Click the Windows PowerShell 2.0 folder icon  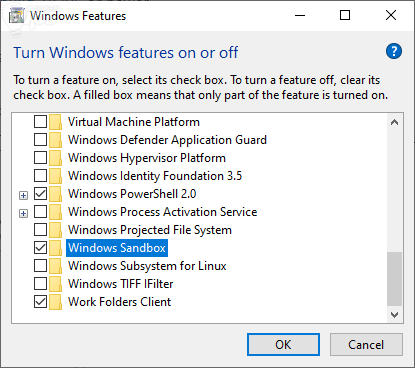pos(55,194)
